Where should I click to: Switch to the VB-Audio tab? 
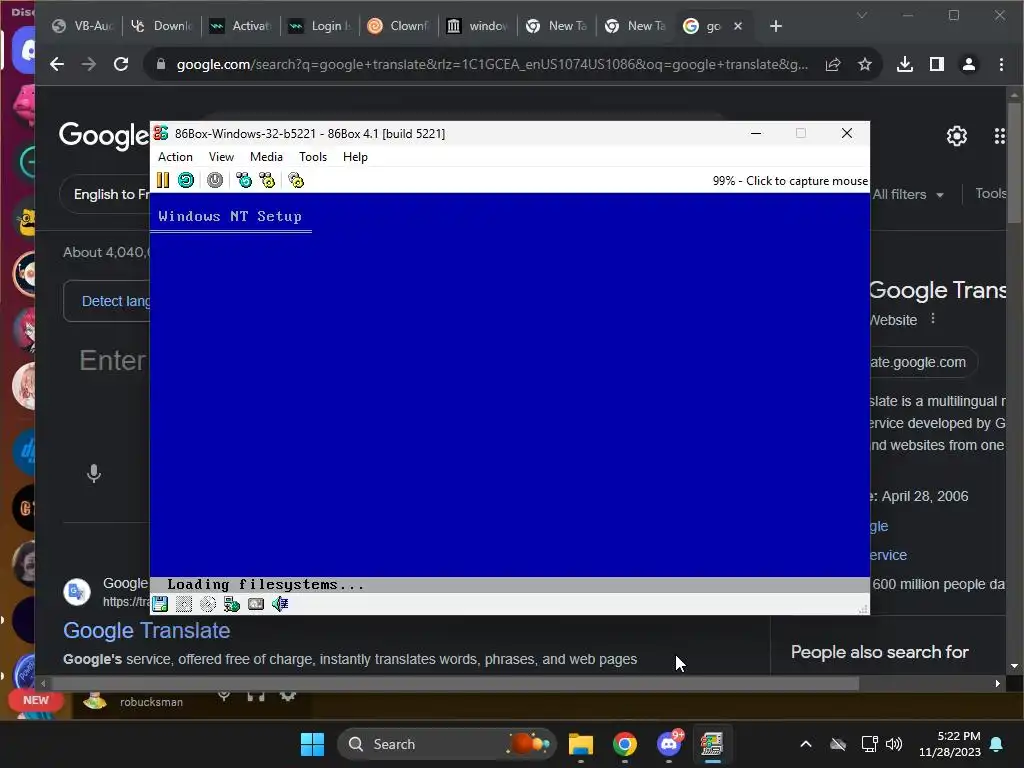pyautogui.click(x=82, y=26)
